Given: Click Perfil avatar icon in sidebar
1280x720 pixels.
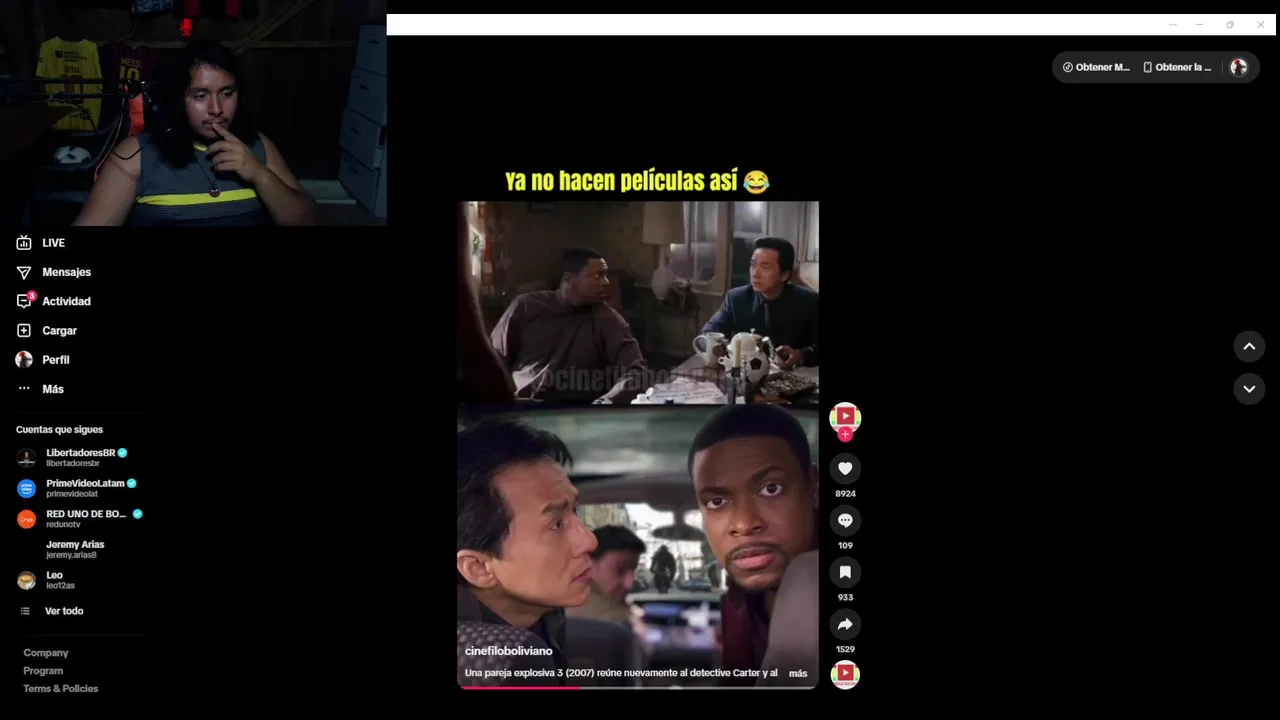Looking at the screenshot, I should (x=24, y=359).
